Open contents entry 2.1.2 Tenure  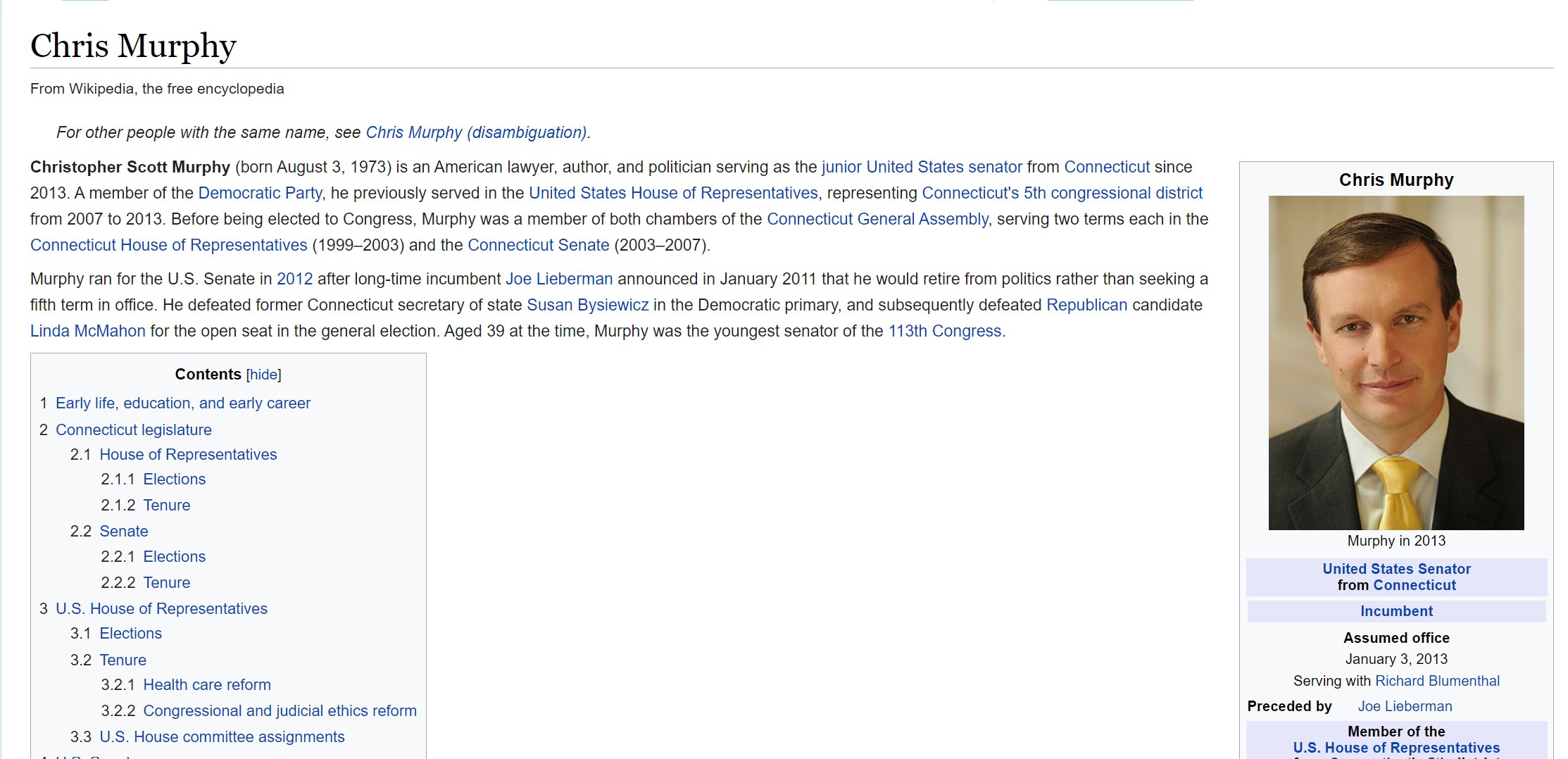167,505
